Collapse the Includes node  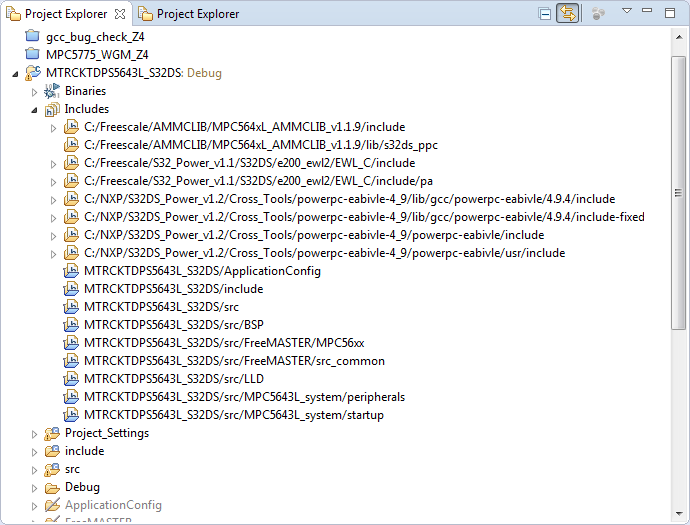tap(34, 110)
